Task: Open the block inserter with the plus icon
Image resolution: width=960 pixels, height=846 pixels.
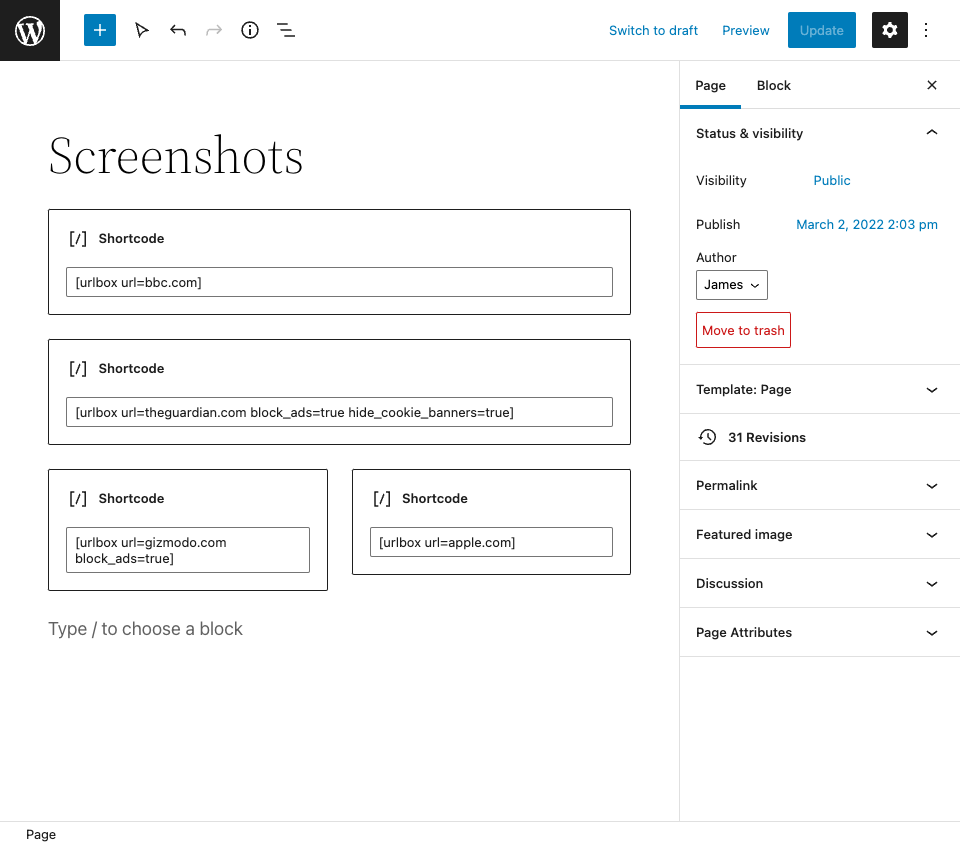Action: click(99, 30)
